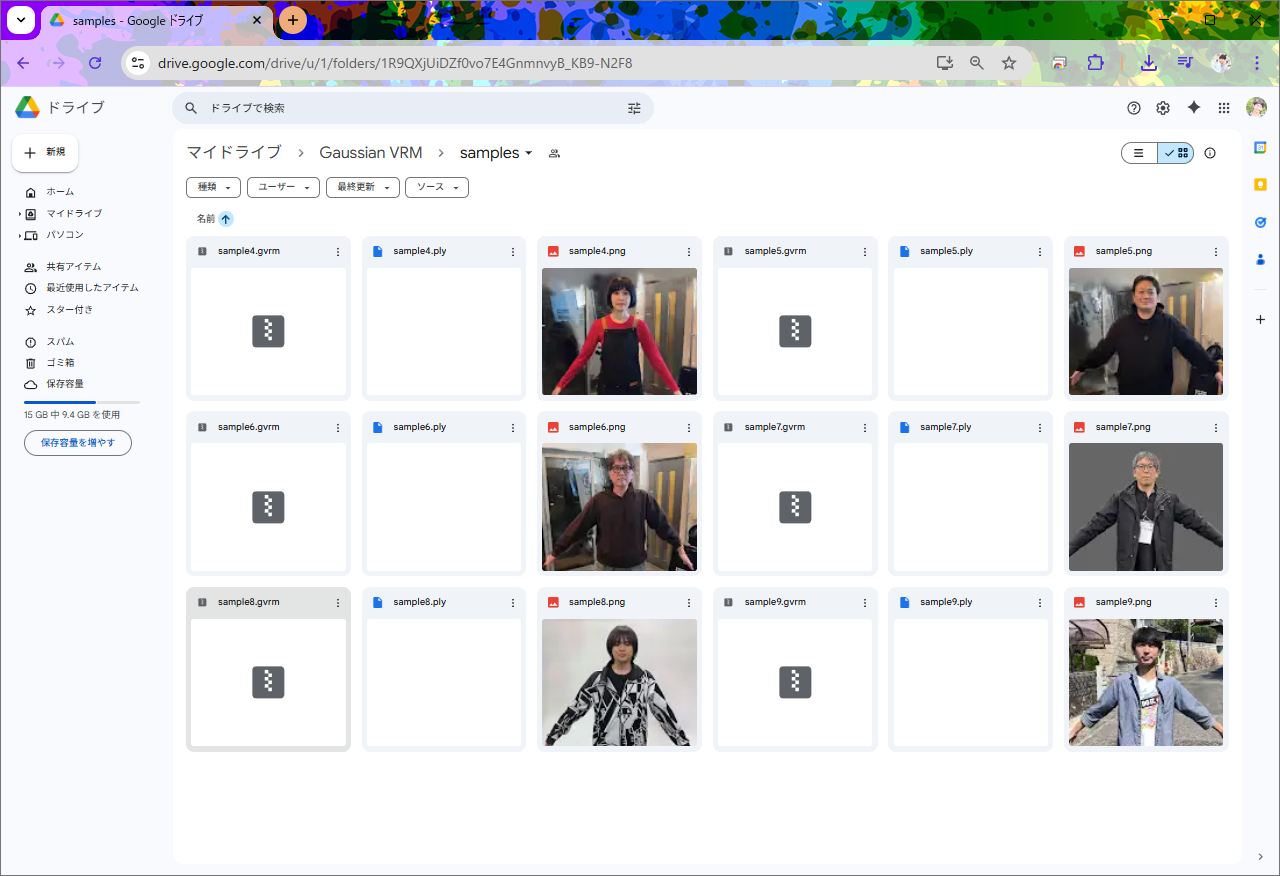1280x876 pixels.
Task: Select sample8.png thumbnail
Action: (x=620, y=682)
